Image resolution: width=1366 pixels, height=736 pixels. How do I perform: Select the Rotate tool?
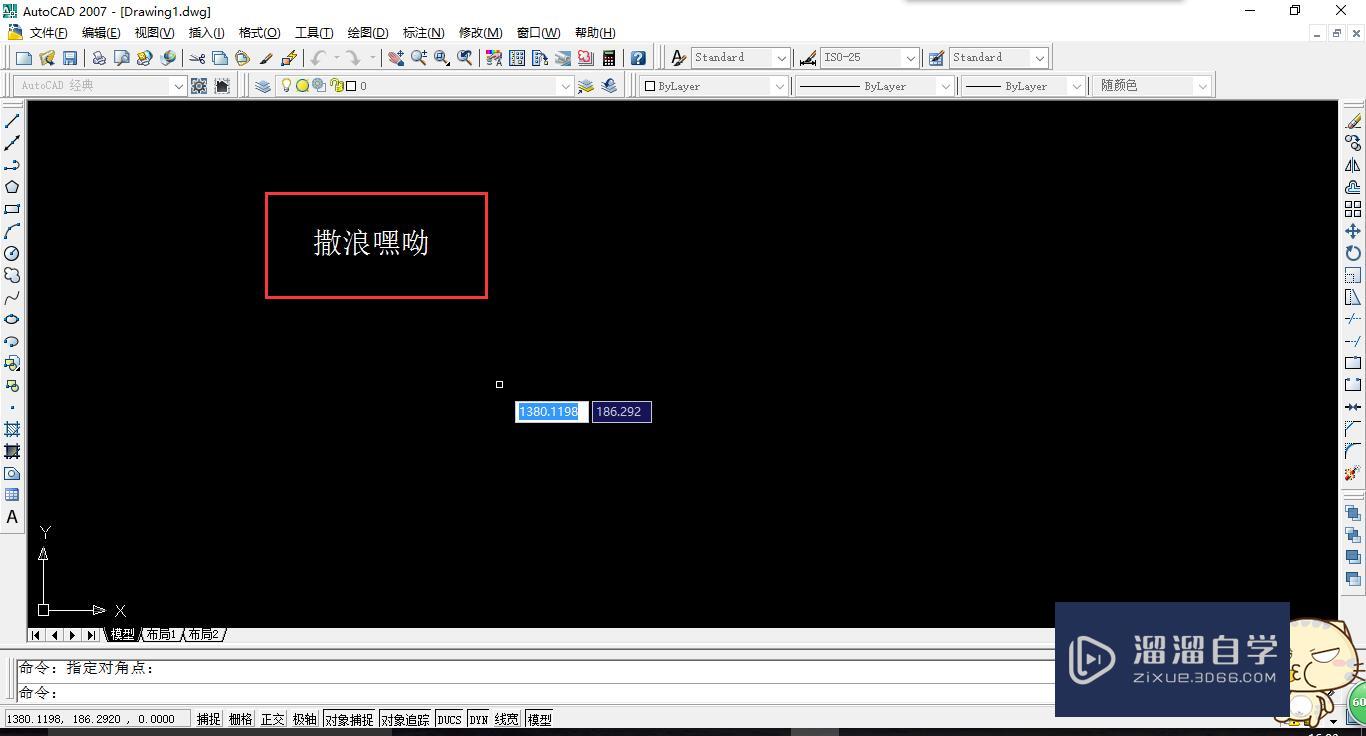pyautogui.click(x=1353, y=253)
